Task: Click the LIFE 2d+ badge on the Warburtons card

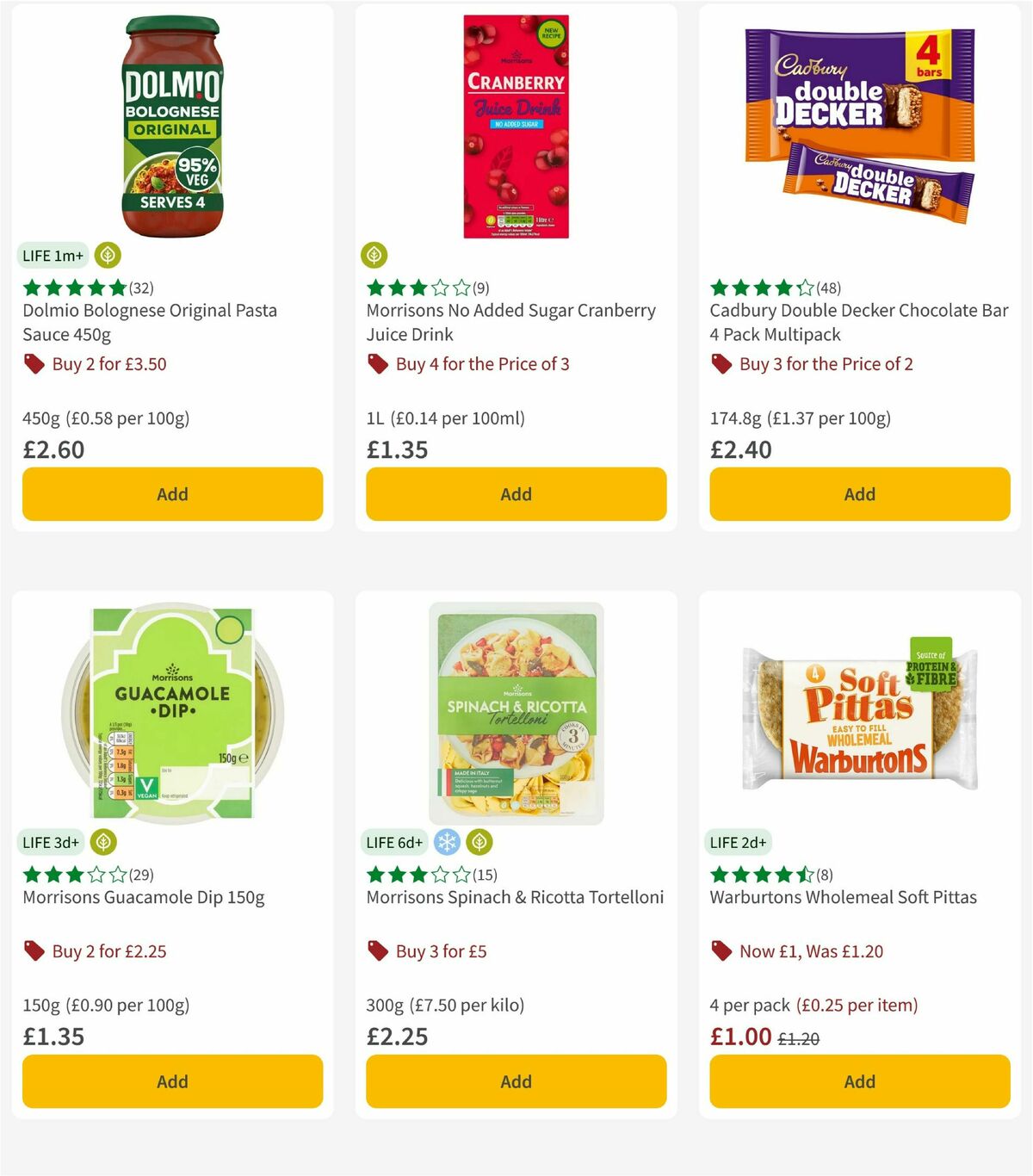Action: pyautogui.click(x=739, y=842)
